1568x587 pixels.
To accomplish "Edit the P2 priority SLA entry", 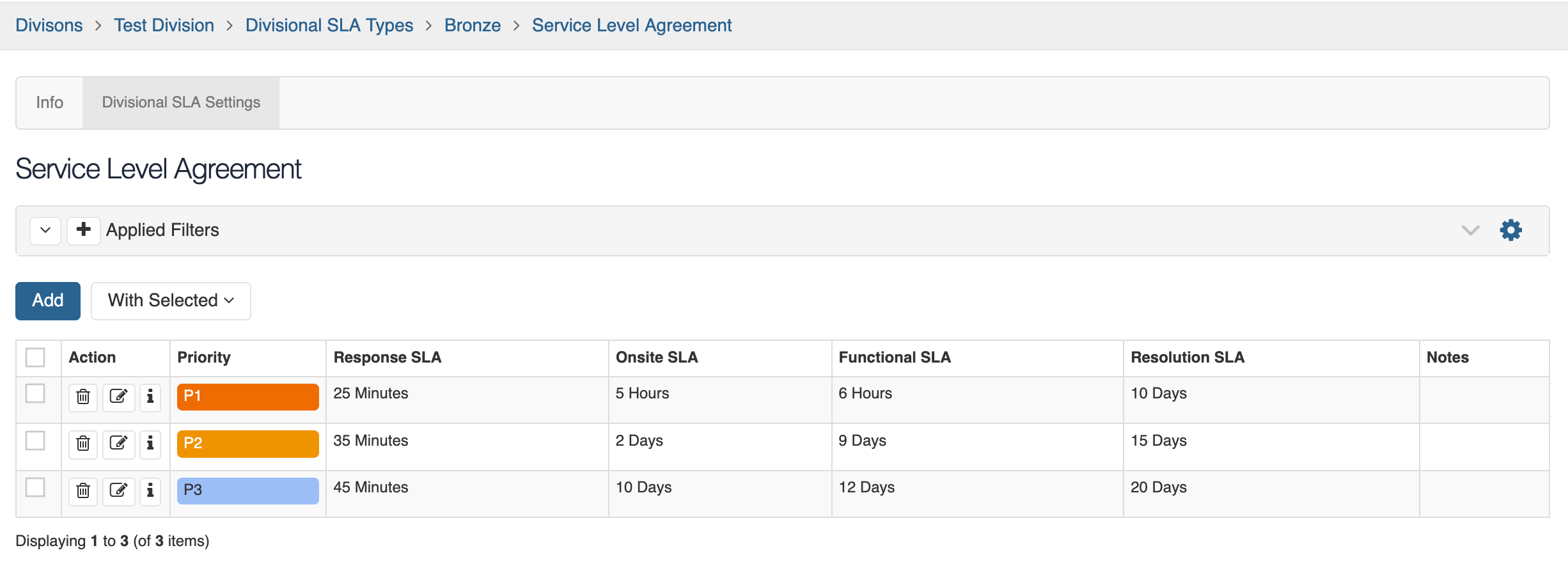I will click(x=118, y=444).
